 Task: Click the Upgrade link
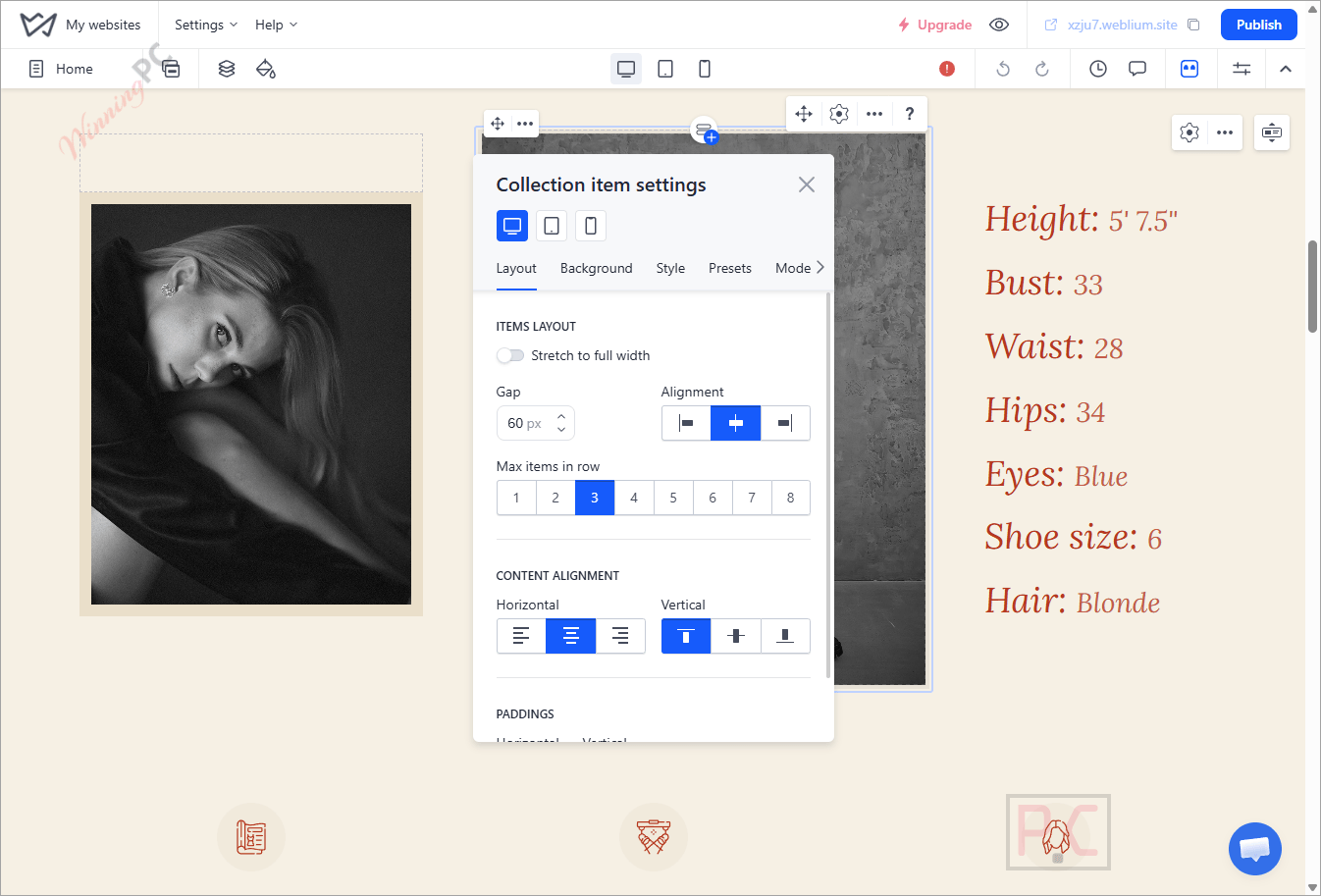coord(934,25)
